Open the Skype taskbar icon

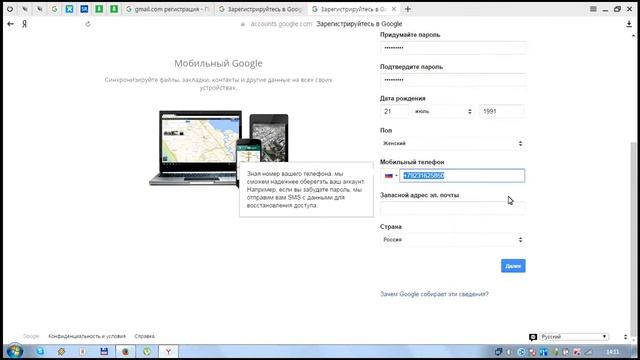pyautogui.click(x=40, y=351)
